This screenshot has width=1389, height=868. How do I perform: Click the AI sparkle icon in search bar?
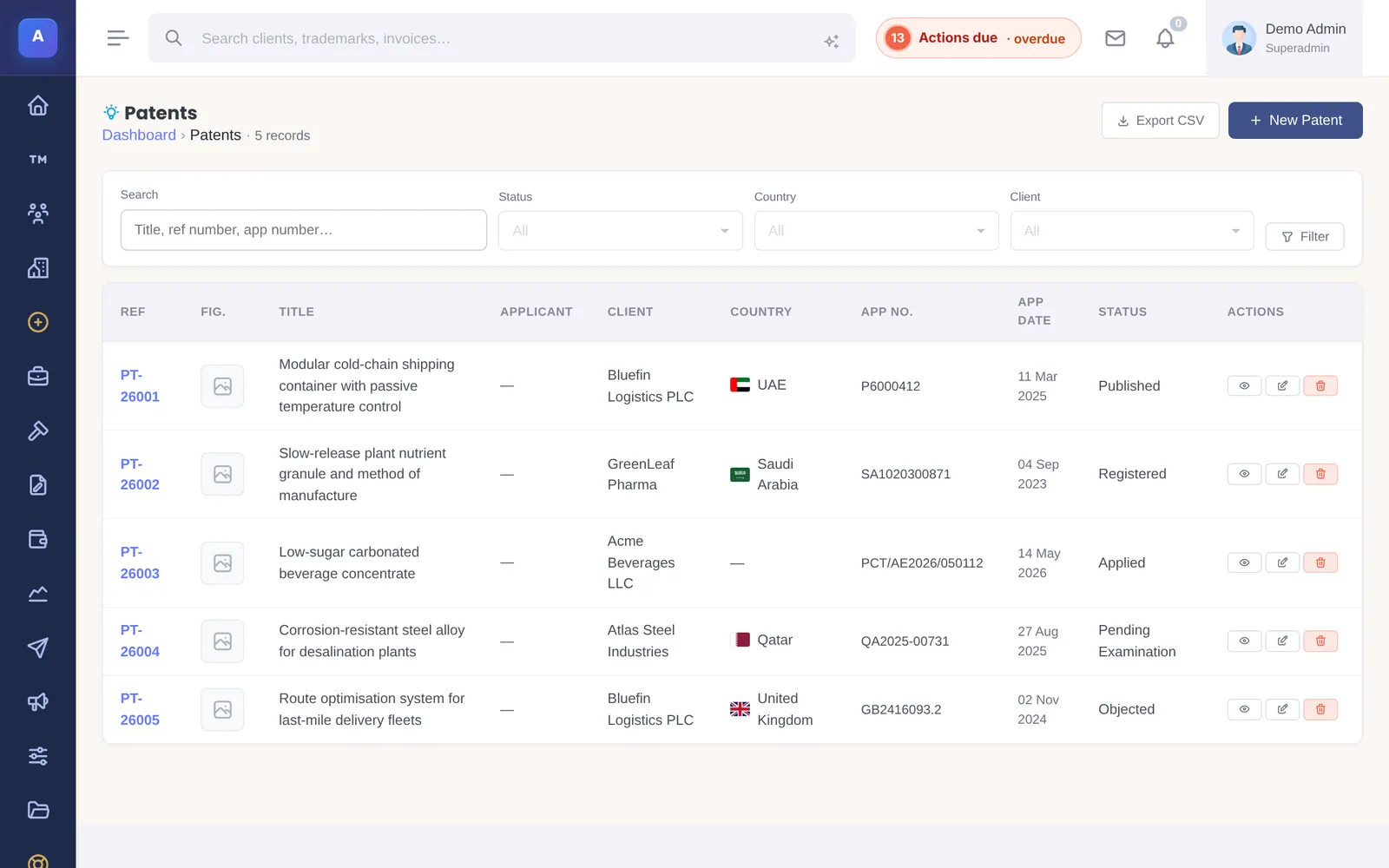tap(831, 41)
